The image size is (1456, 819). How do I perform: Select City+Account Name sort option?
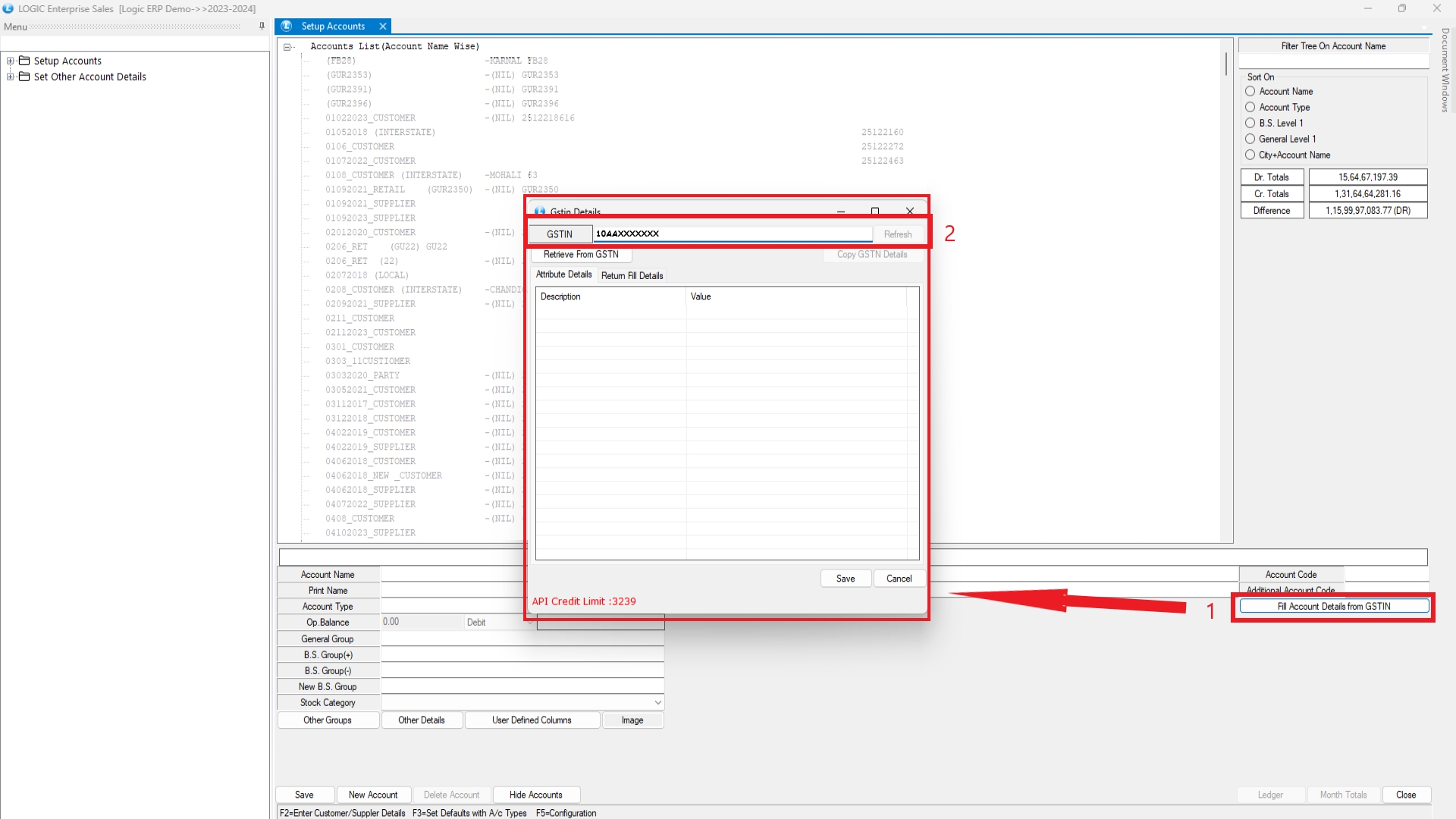point(1250,155)
